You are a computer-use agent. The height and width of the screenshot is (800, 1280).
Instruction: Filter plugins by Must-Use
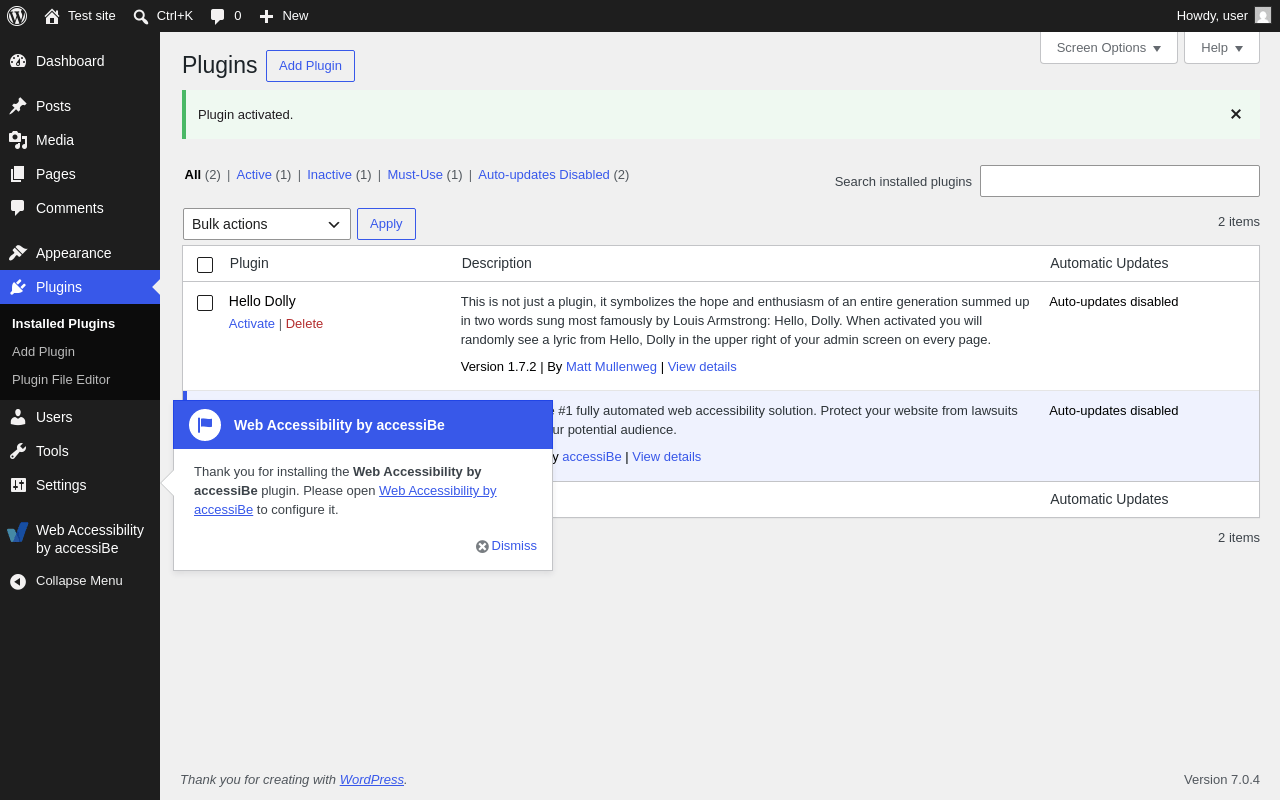click(x=415, y=174)
